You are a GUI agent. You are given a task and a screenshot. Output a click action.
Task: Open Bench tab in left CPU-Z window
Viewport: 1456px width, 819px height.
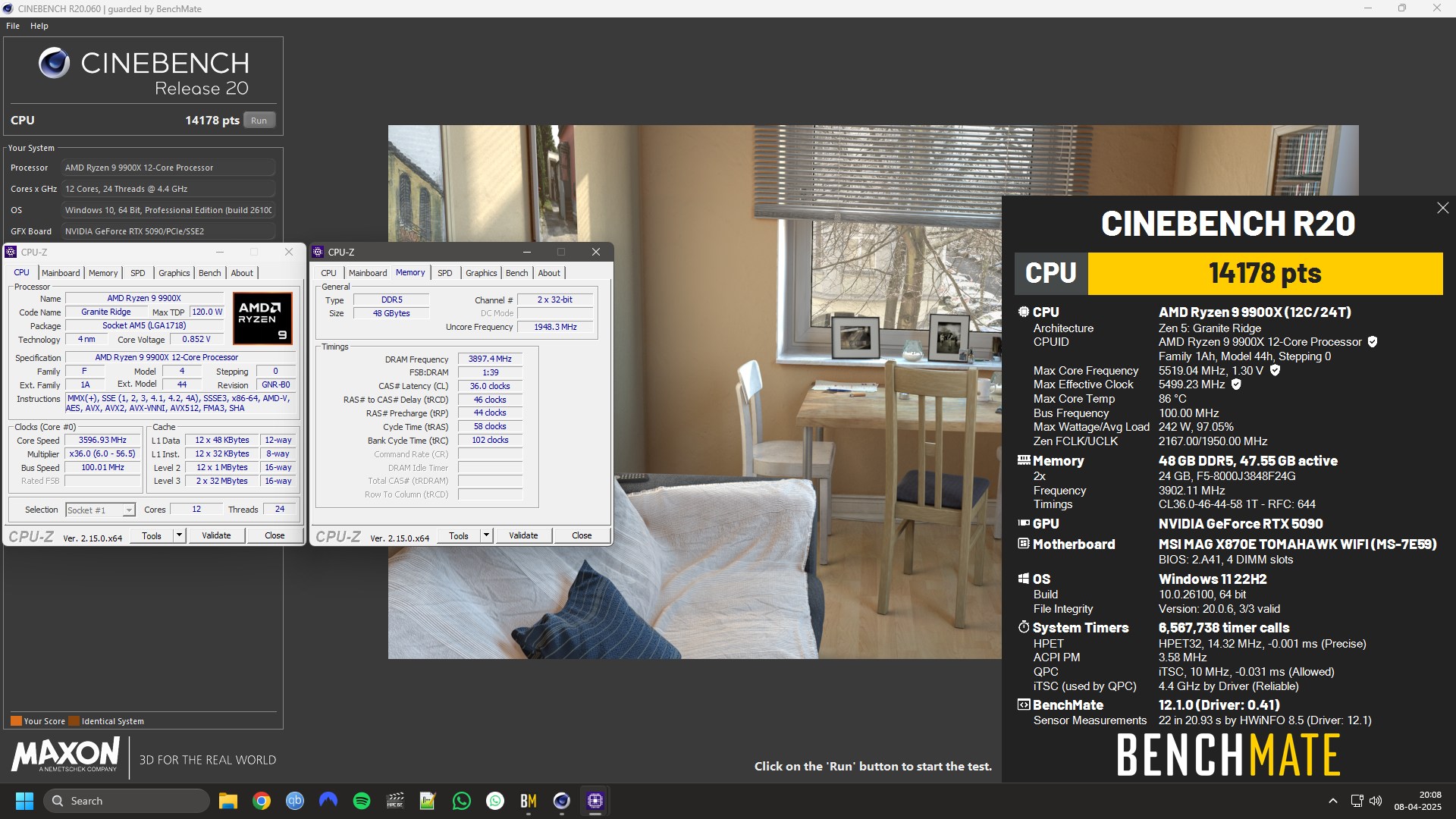click(210, 273)
